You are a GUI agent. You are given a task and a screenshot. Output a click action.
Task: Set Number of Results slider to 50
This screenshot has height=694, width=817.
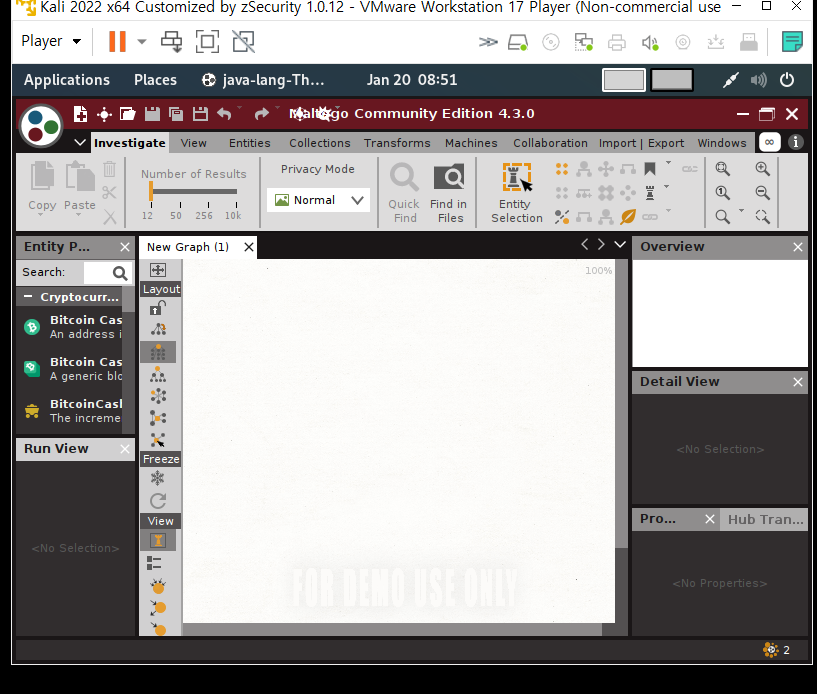(180, 192)
